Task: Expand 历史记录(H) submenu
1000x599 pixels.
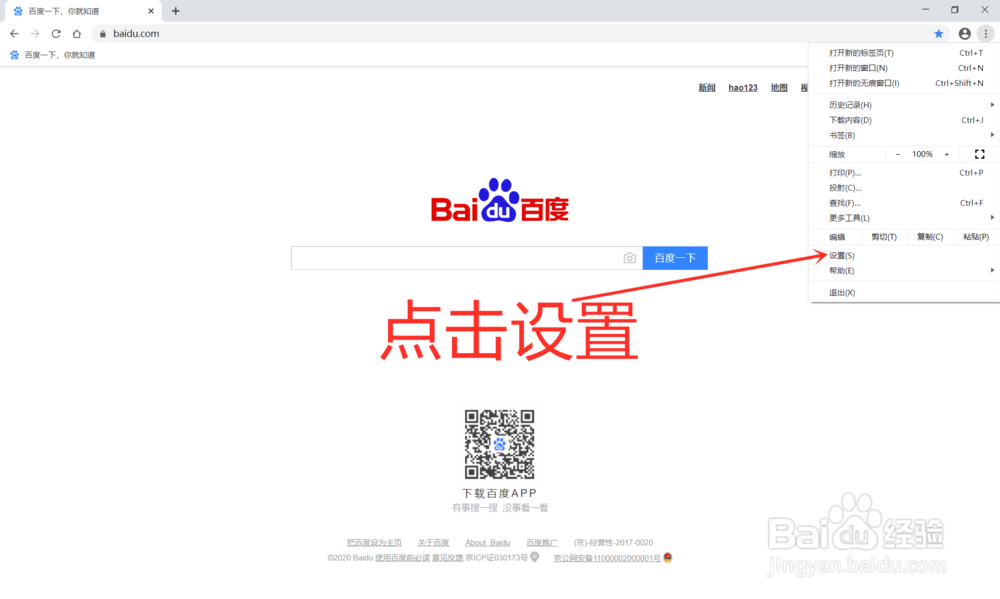Action: pos(904,105)
